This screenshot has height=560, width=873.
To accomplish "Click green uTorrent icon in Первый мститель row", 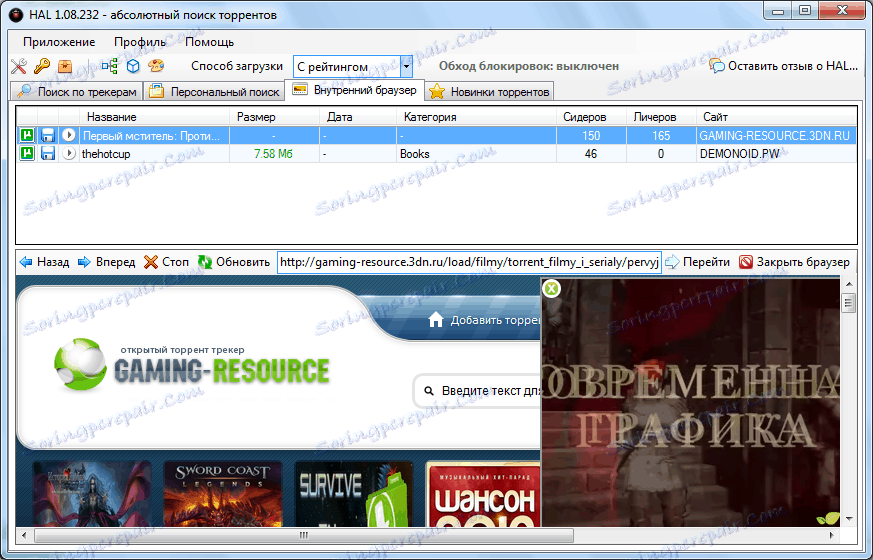I will click(x=27, y=135).
